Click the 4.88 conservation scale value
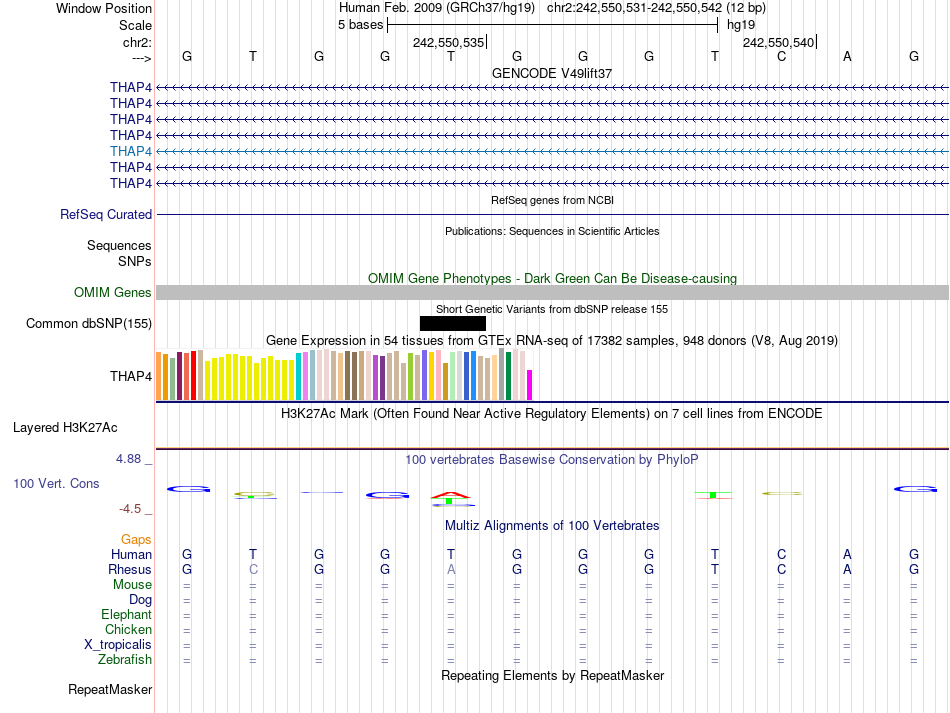Screen dimensions: 950x713 coord(128,459)
